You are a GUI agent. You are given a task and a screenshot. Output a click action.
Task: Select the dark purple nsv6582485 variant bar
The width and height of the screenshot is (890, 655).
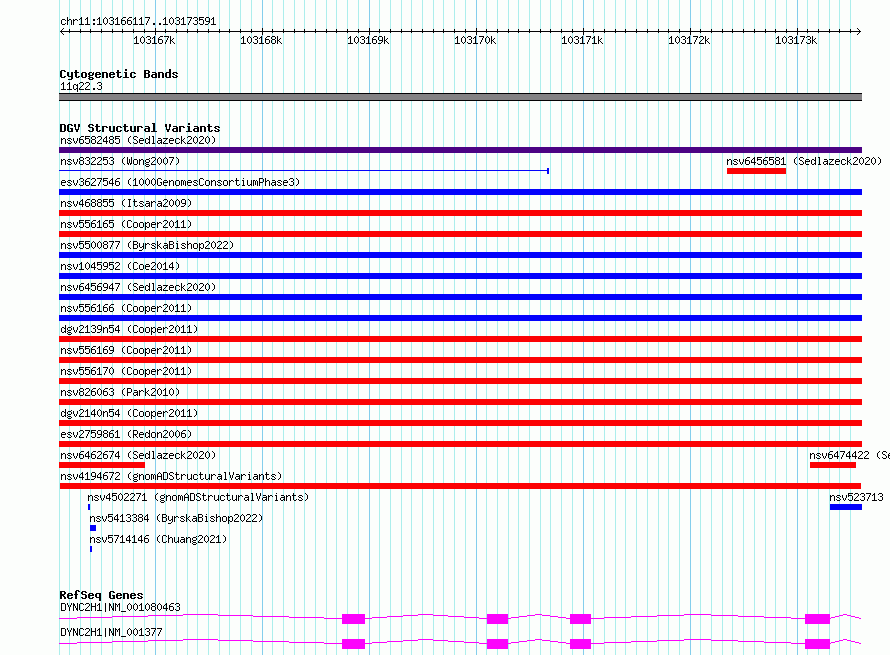coord(460,150)
